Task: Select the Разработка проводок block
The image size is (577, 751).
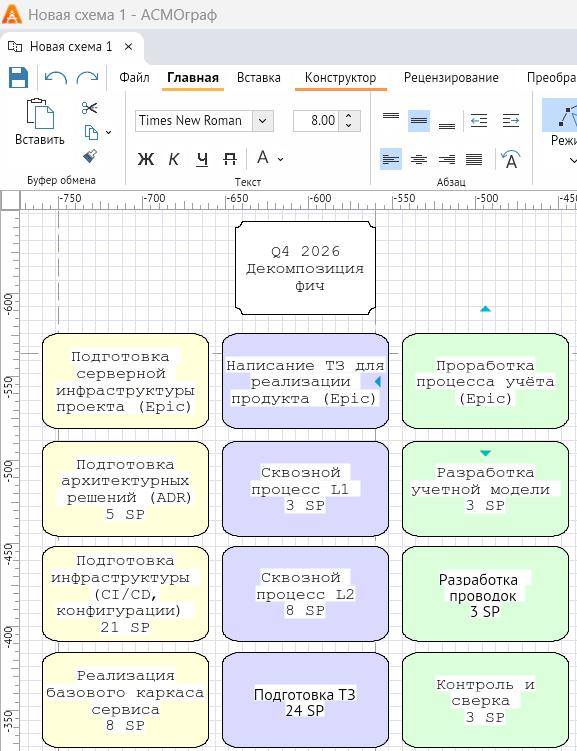Action: tap(486, 594)
